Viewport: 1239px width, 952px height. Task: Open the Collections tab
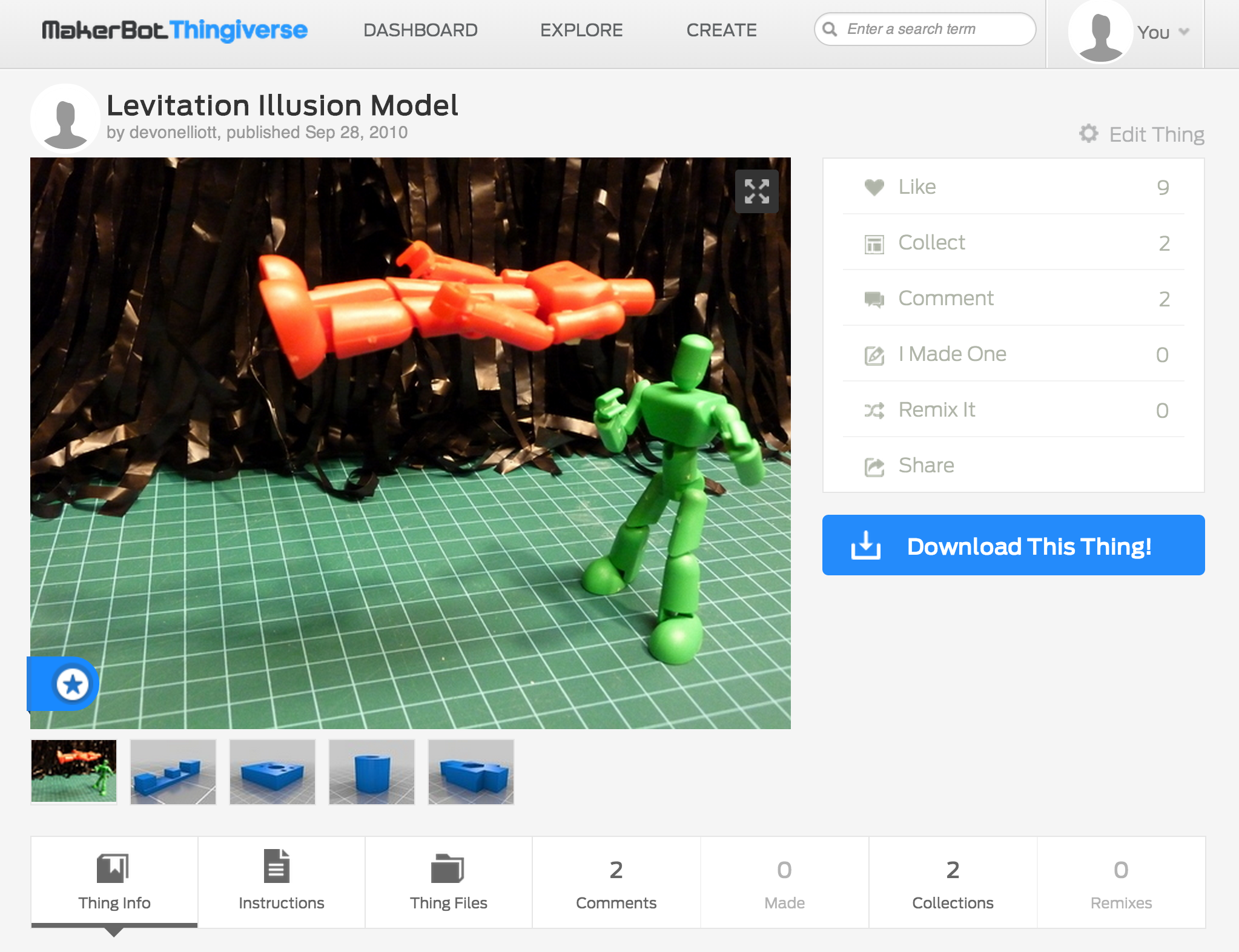[x=953, y=882]
